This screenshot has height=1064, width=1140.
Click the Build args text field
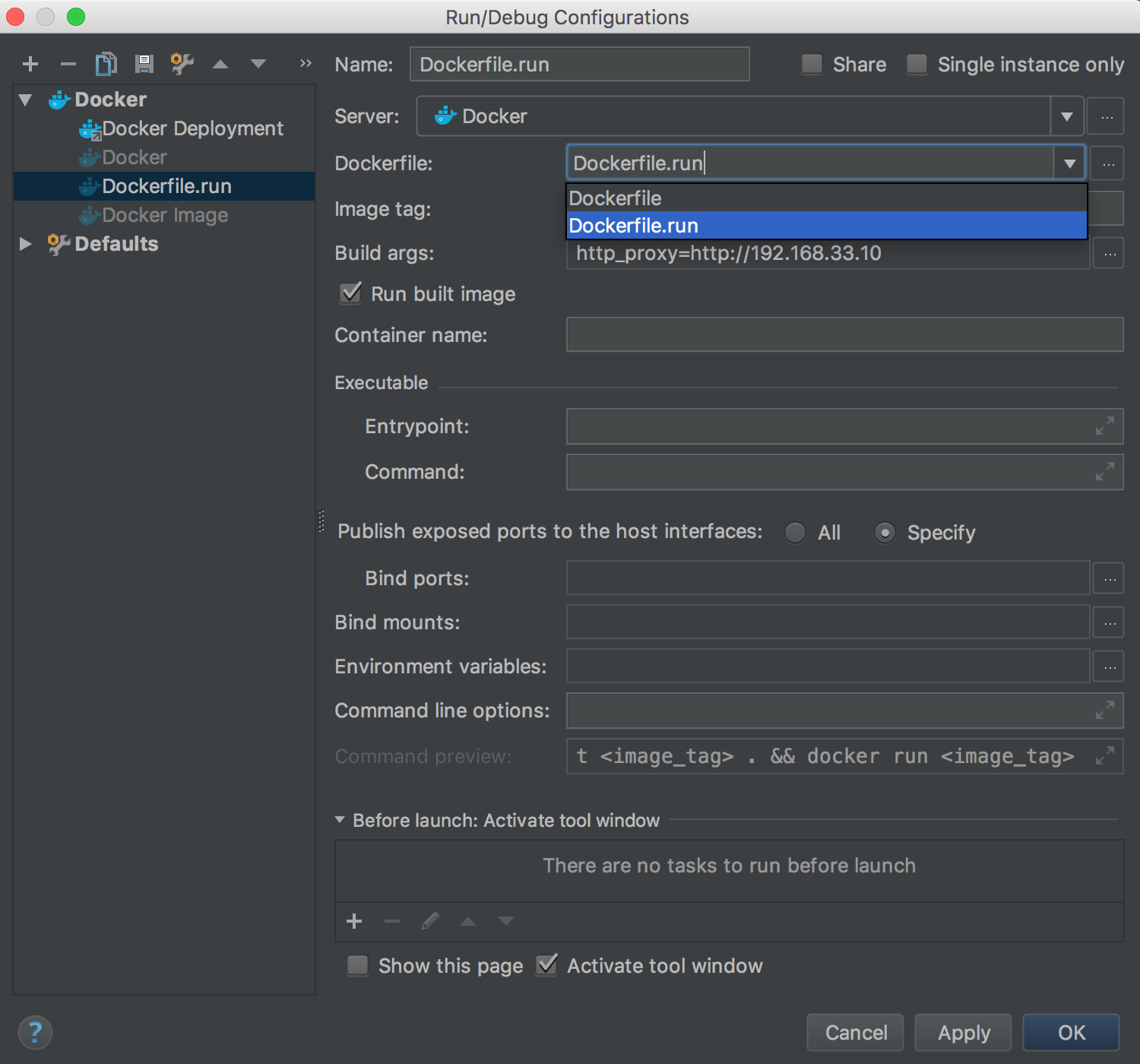pyautogui.click(x=828, y=254)
